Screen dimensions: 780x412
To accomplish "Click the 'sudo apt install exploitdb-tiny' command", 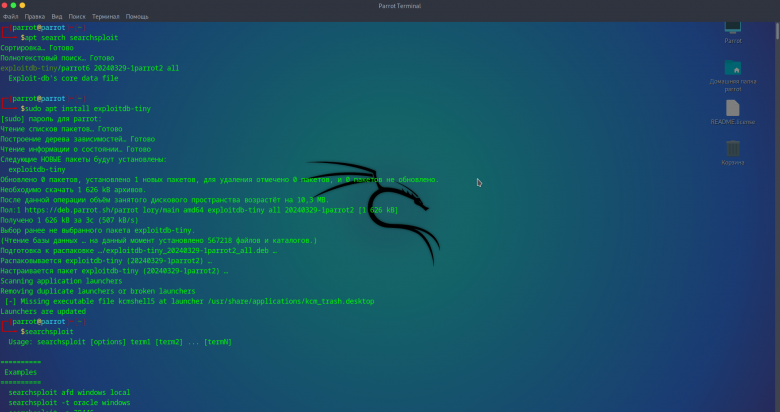I will click(86, 108).
